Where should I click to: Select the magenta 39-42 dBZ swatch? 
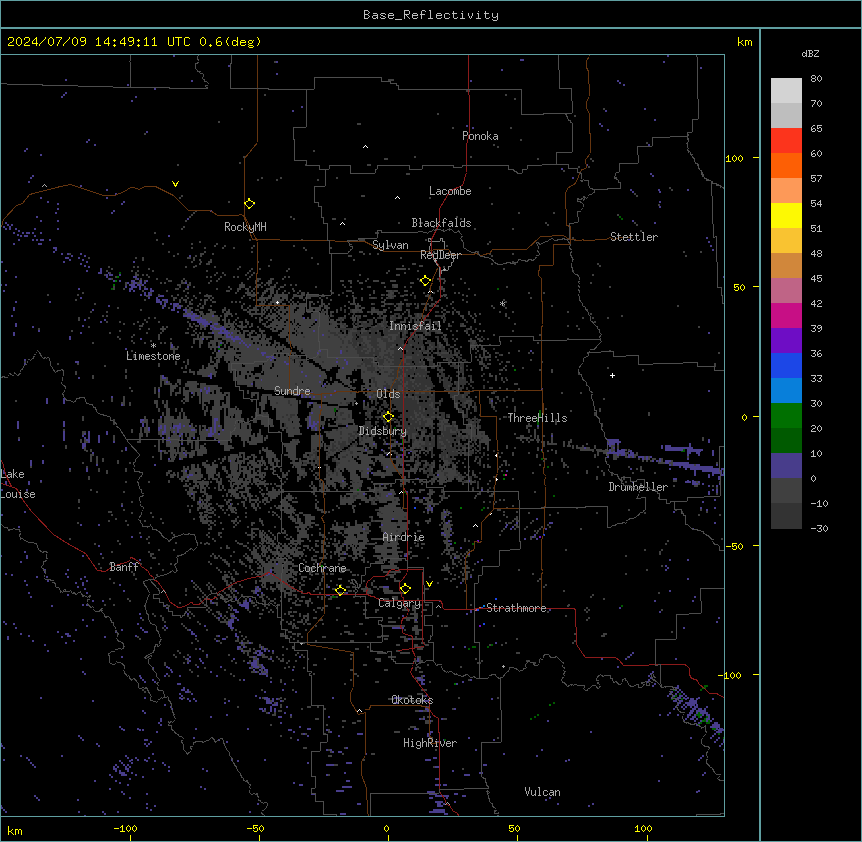(x=786, y=315)
